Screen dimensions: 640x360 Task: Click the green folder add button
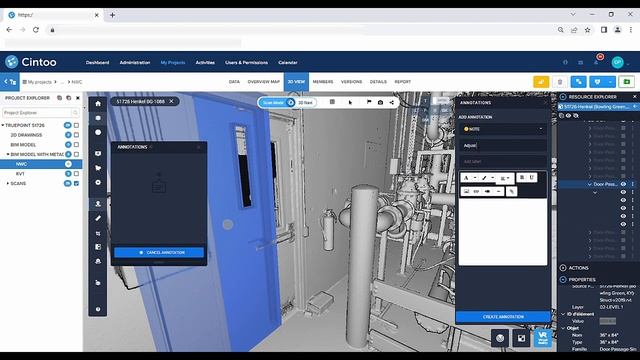(x=627, y=82)
